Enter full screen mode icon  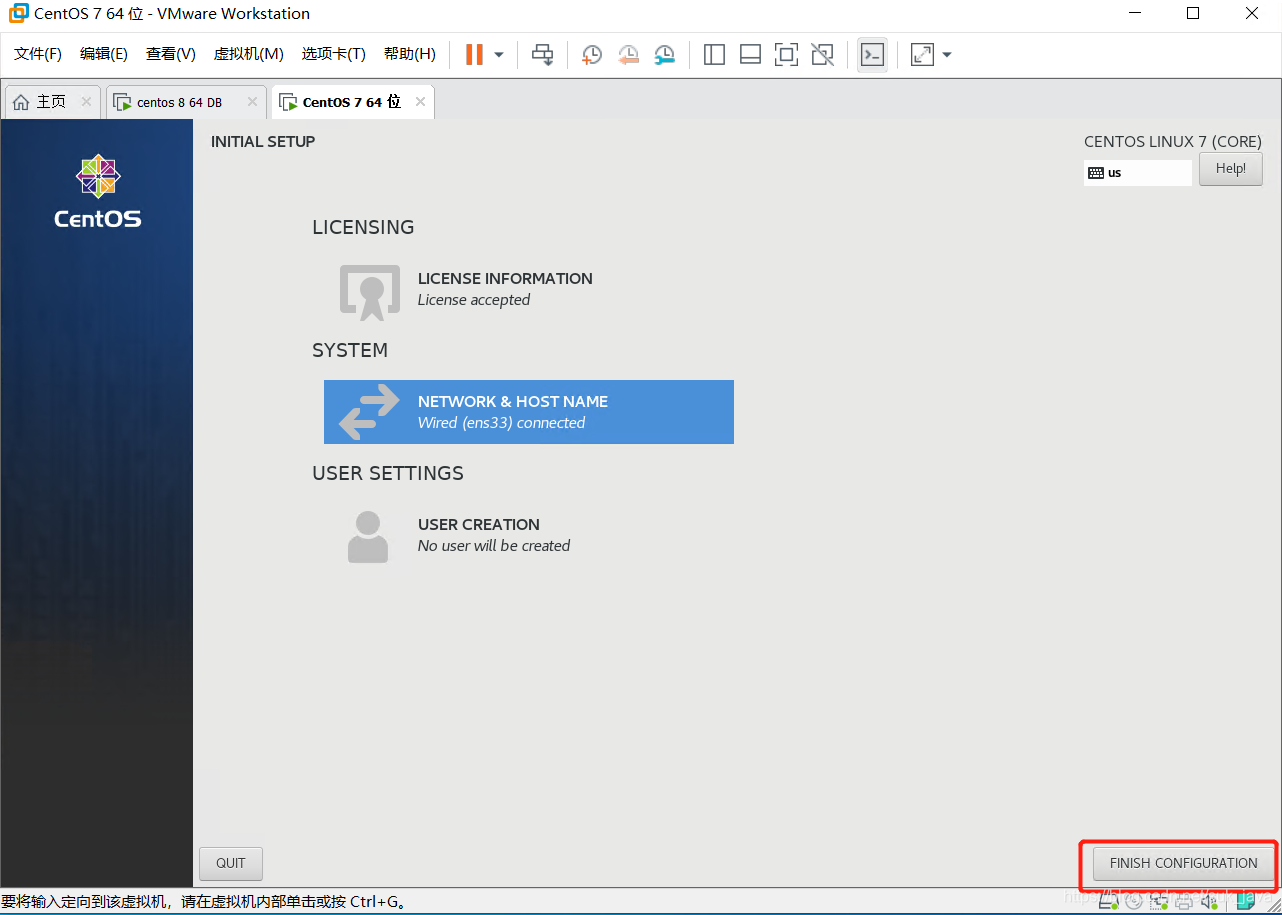tap(786, 54)
